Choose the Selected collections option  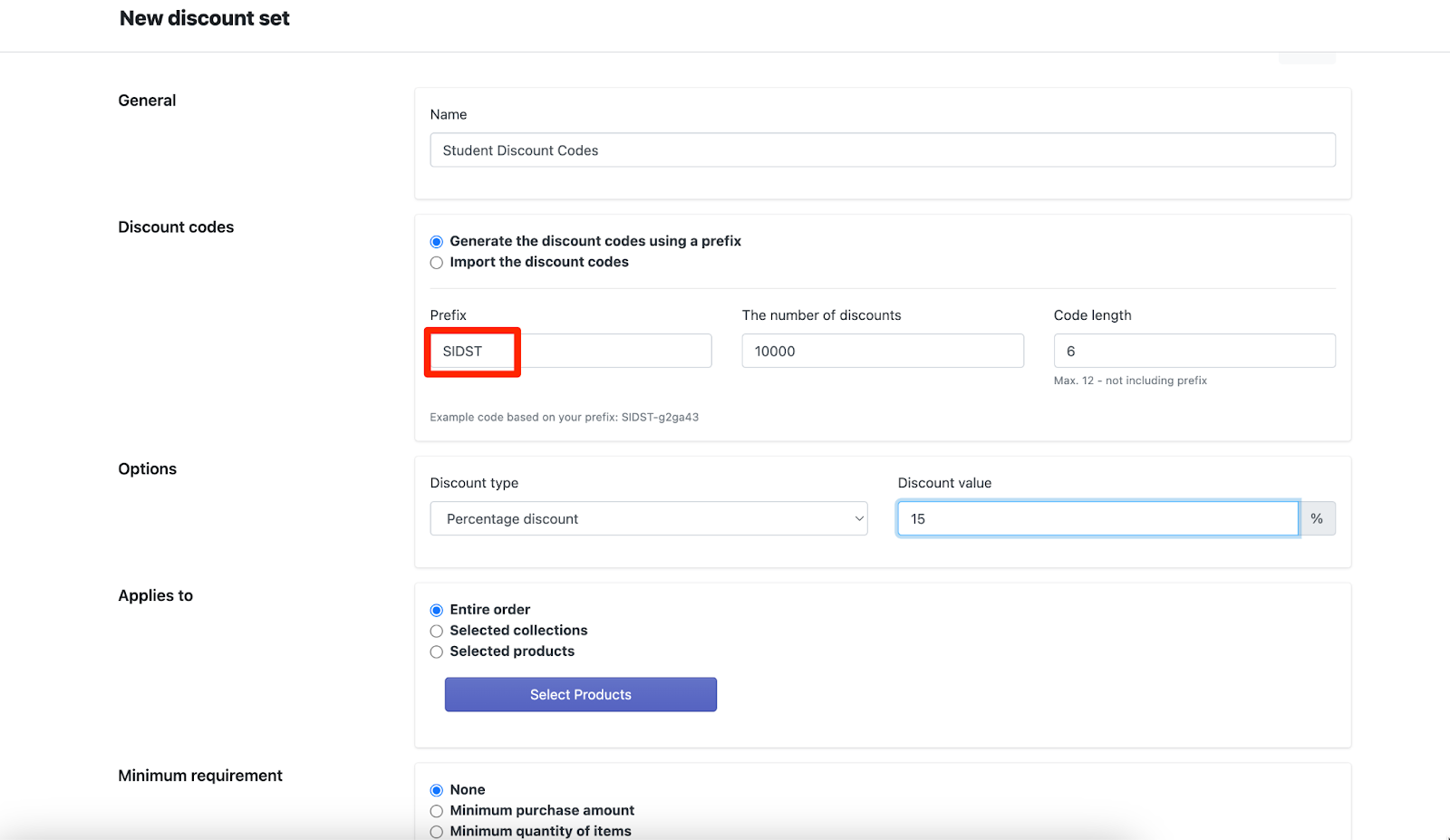pyautogui.click(x=437, y=632)
